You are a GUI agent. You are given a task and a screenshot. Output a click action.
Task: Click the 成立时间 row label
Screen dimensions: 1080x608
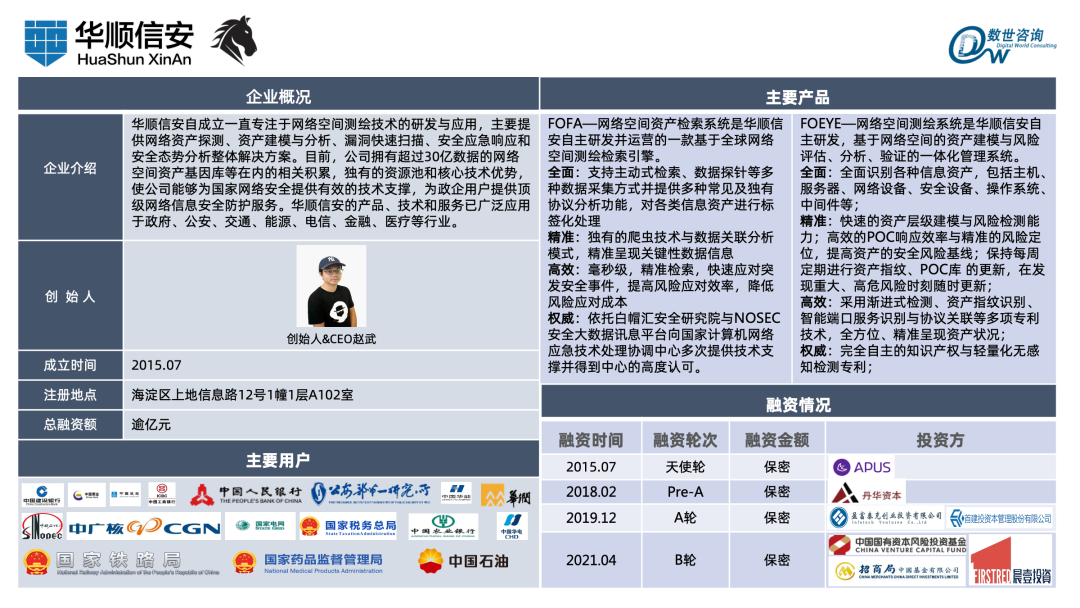[70, 365]
